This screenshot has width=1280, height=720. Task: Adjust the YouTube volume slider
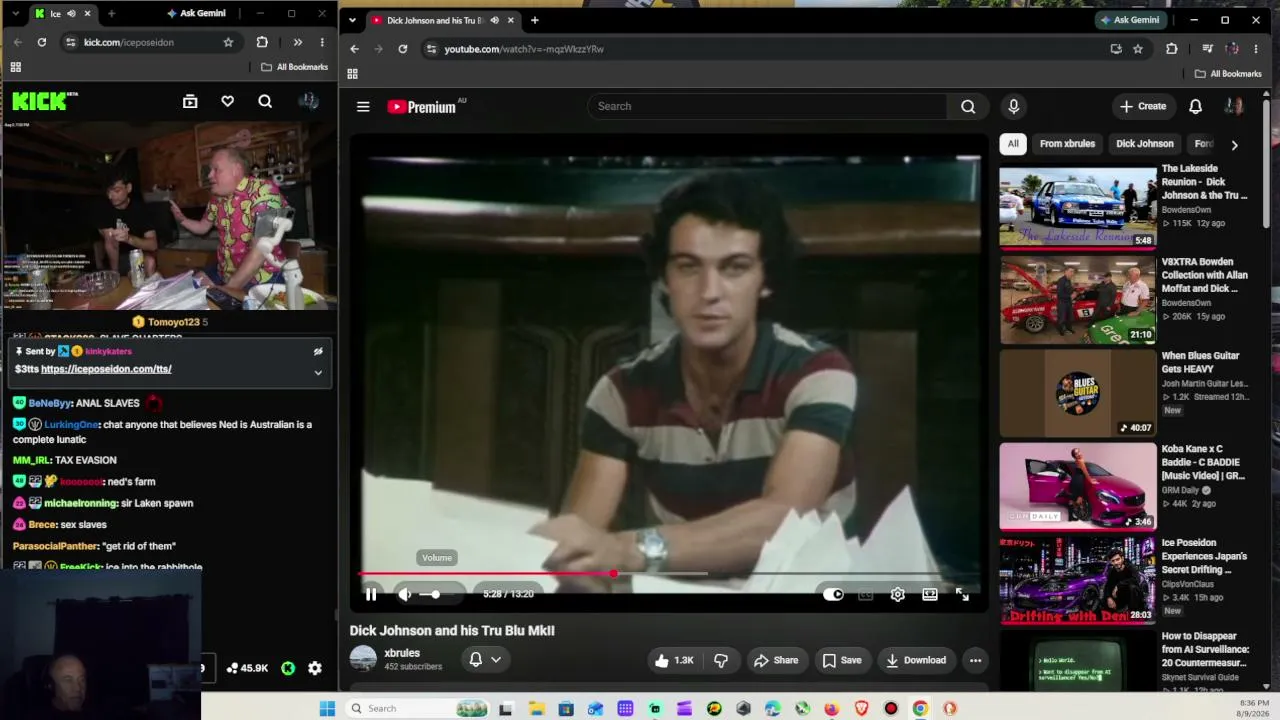(x=435, y=594)
